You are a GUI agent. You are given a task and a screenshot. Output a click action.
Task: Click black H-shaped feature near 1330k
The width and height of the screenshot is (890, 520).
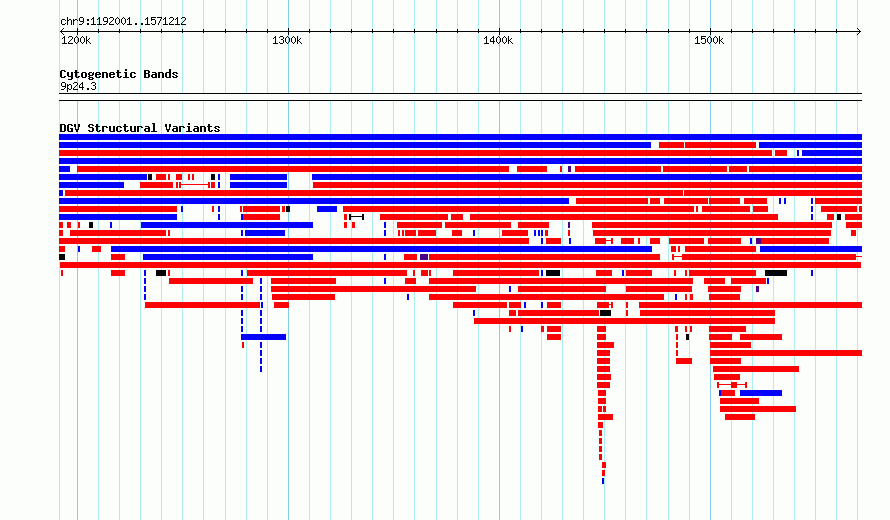click(356, 217)
